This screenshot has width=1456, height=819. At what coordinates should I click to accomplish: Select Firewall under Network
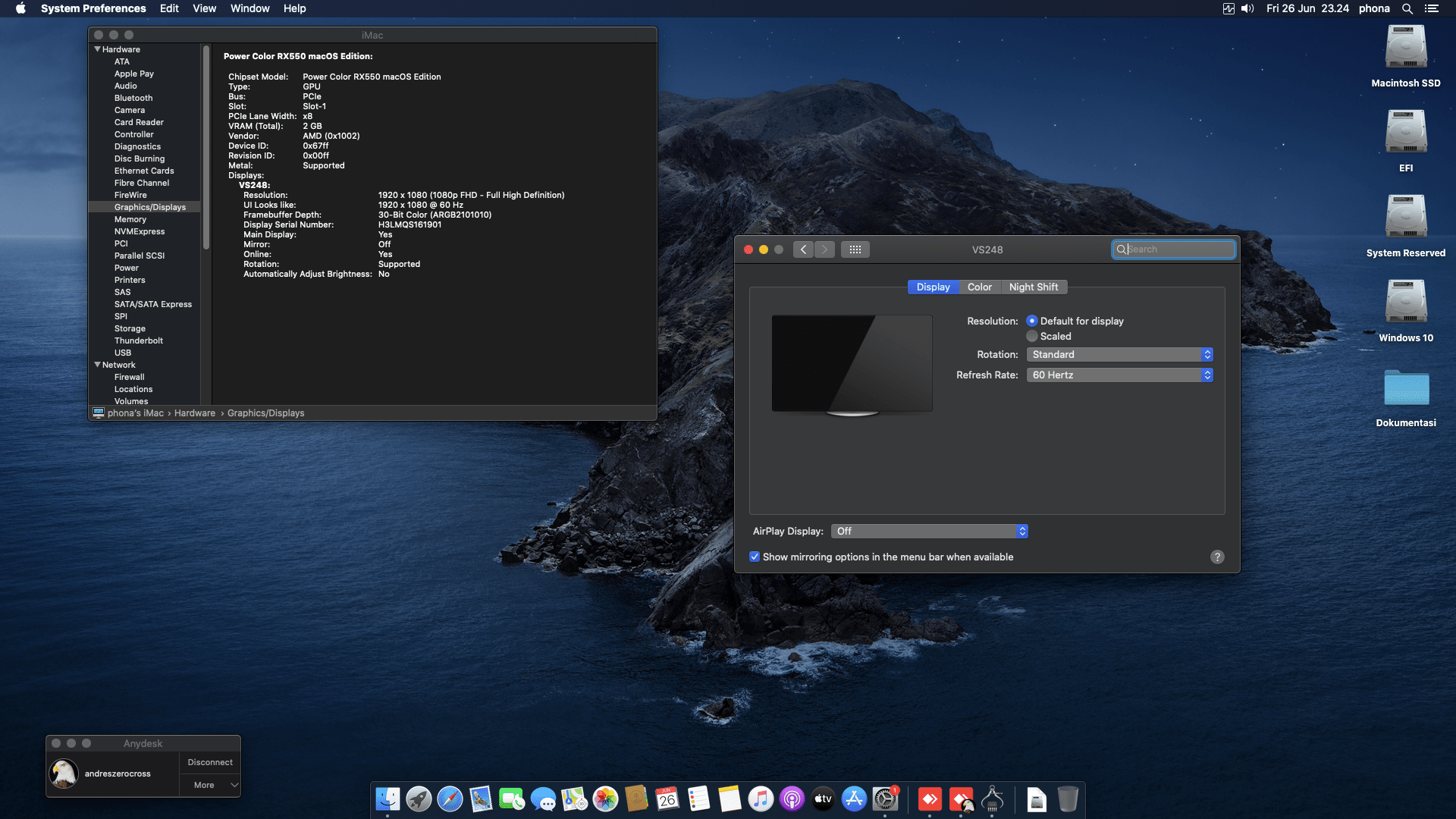click(x=129, y=377)
